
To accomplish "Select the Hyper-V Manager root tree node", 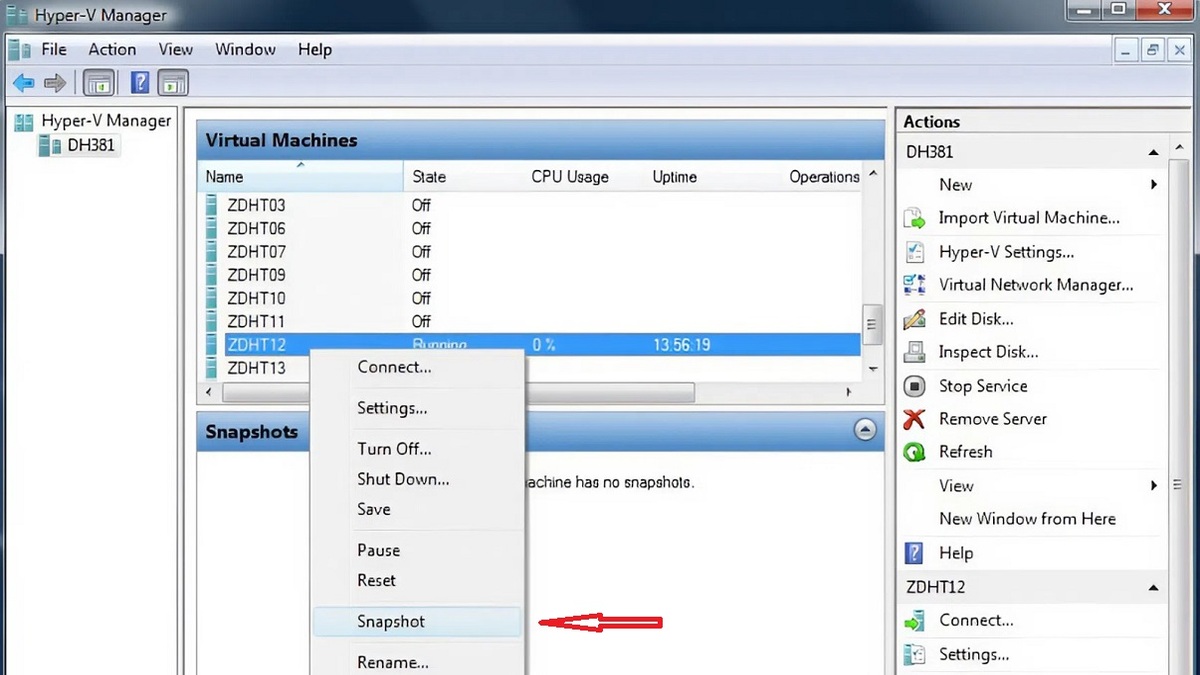I will [93, 121].
